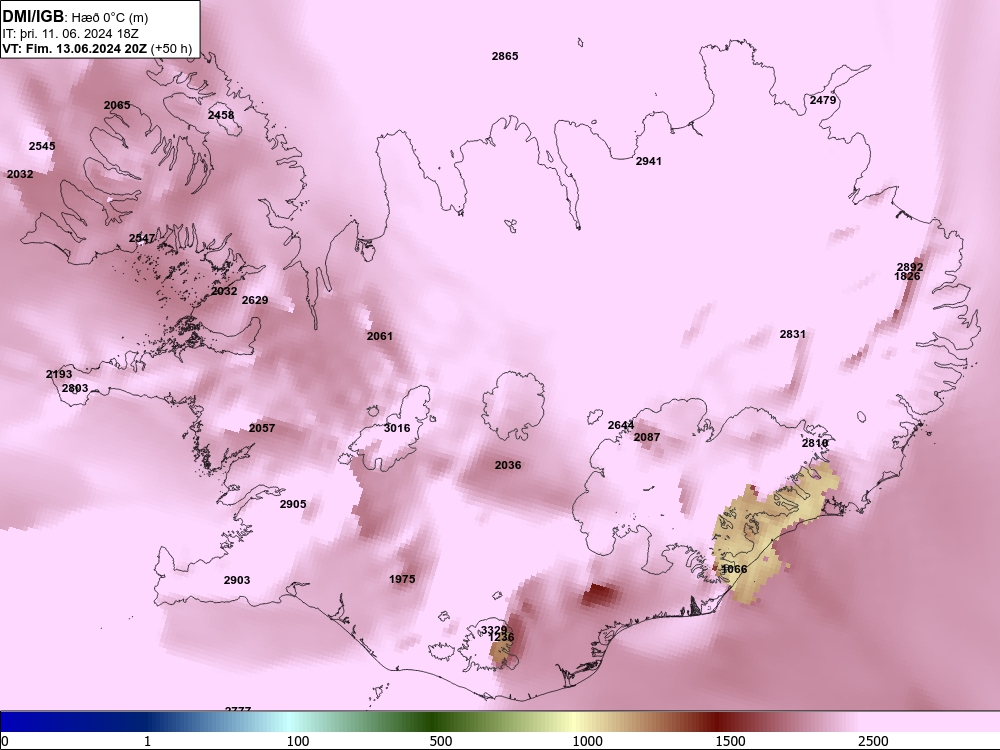Click the legend label 2500

(x=873, y=741)
